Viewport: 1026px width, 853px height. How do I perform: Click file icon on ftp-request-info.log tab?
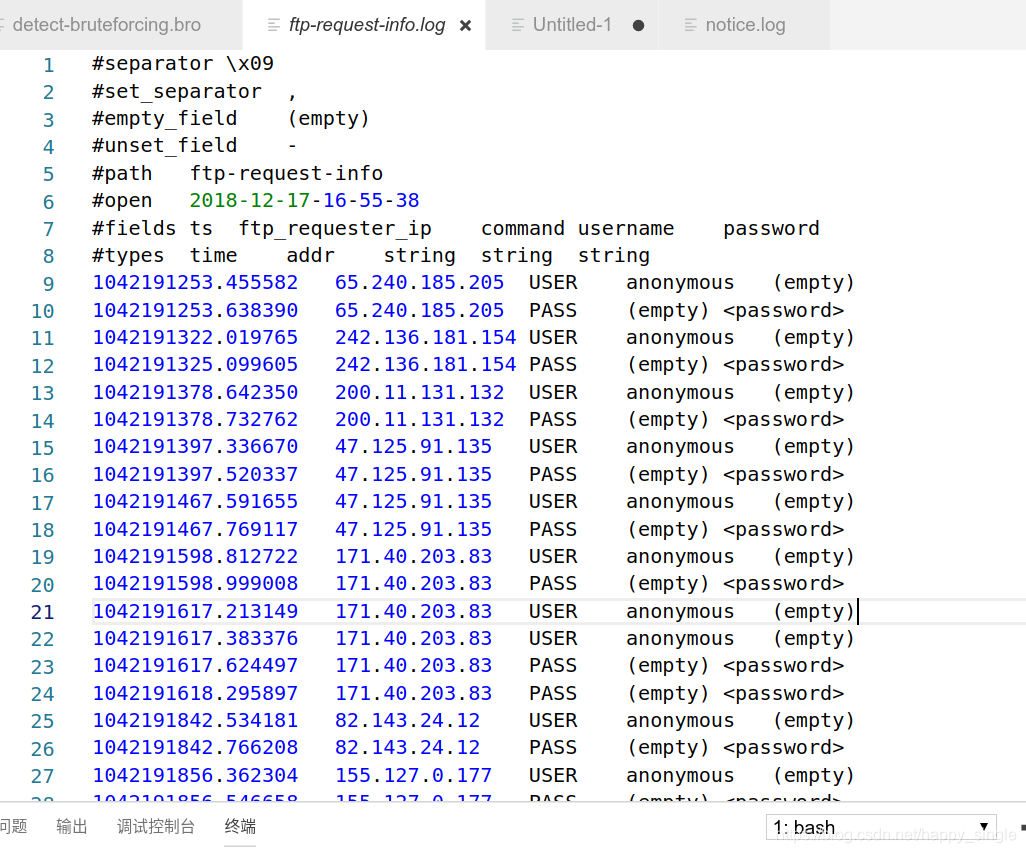(x=274, y=26)
